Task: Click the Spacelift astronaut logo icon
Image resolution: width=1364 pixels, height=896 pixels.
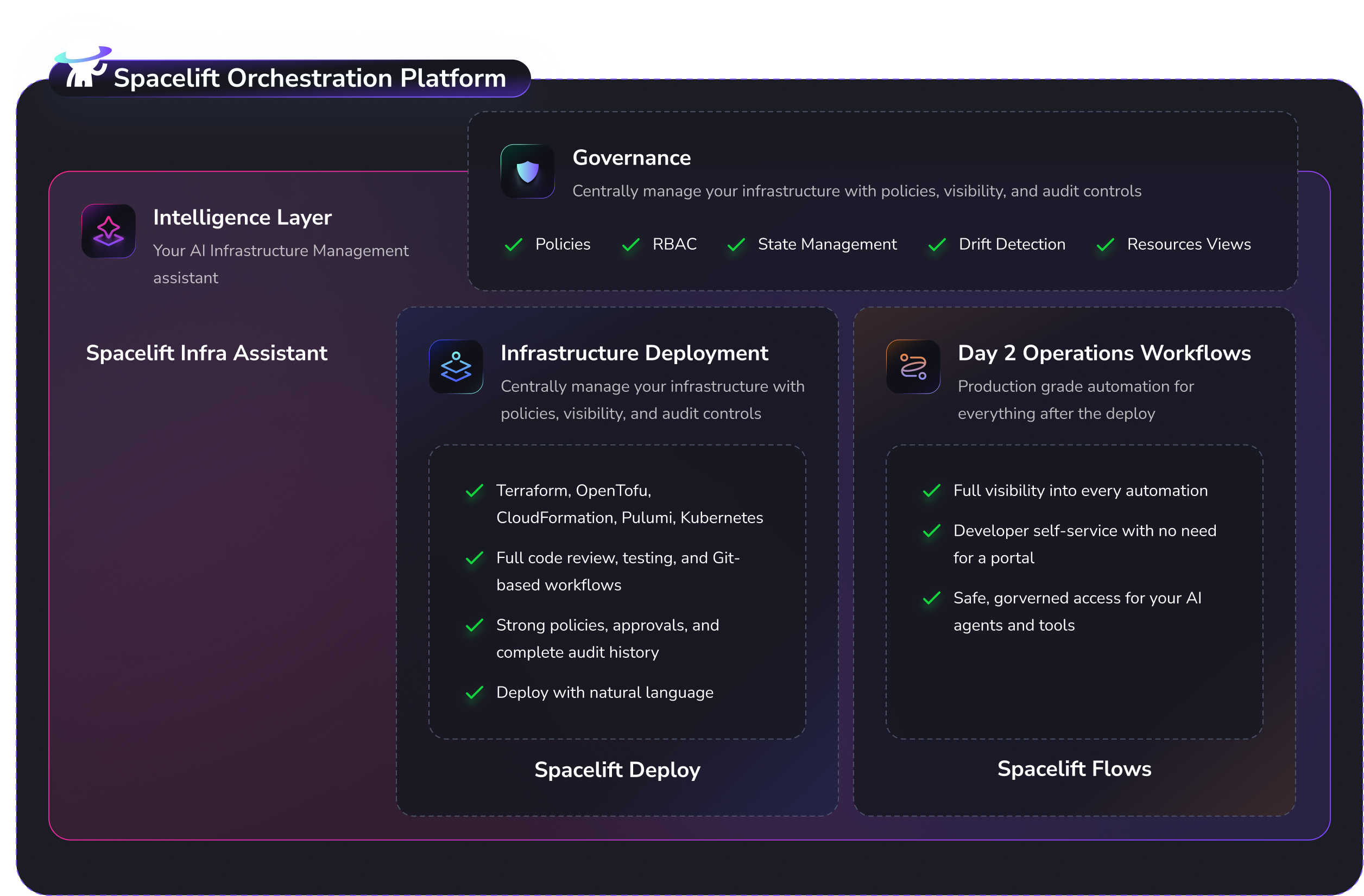Action: [x=83, y=67]
